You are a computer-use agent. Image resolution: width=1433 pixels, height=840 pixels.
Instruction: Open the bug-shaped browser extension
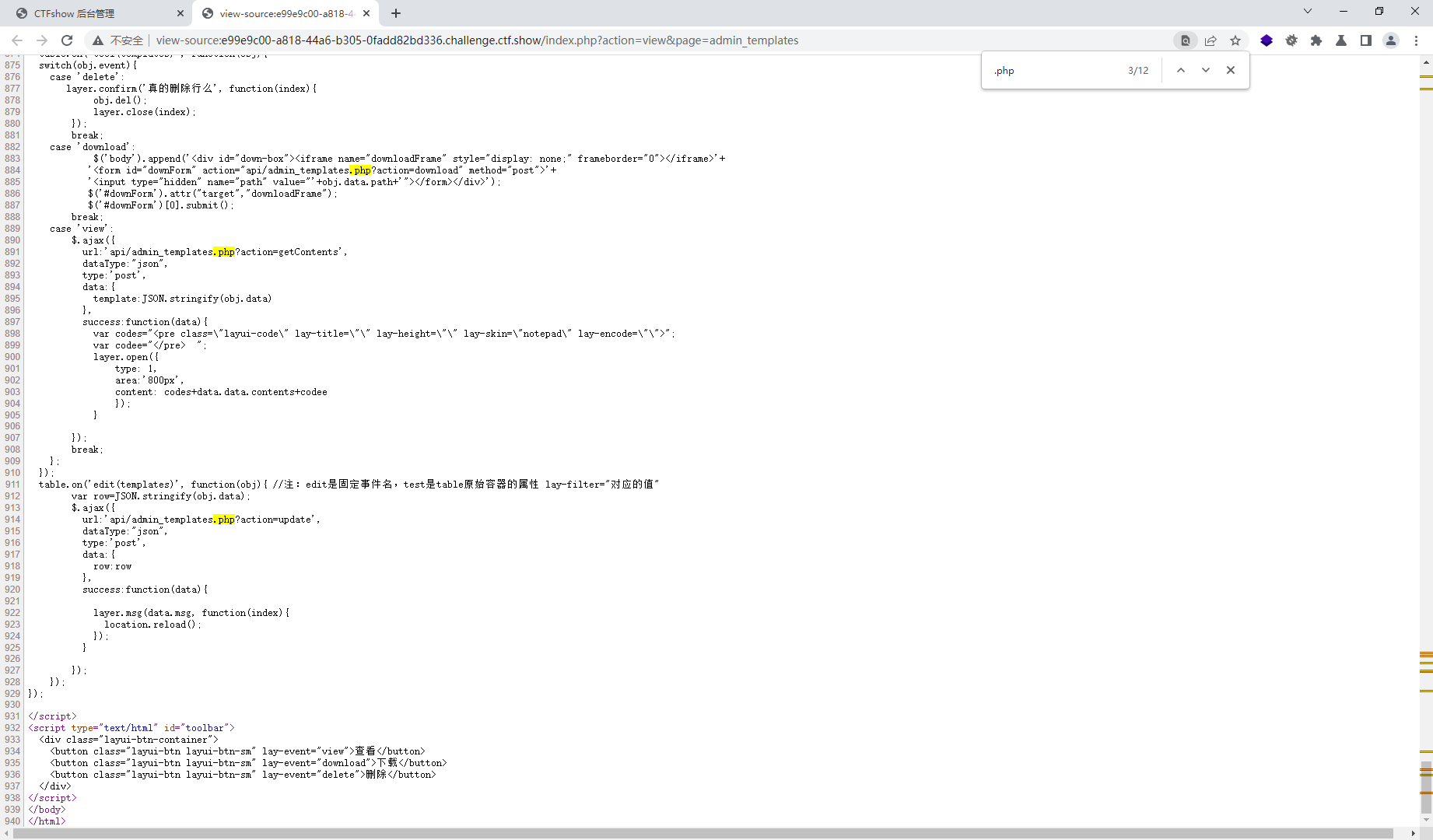(x=1291, y=40)
